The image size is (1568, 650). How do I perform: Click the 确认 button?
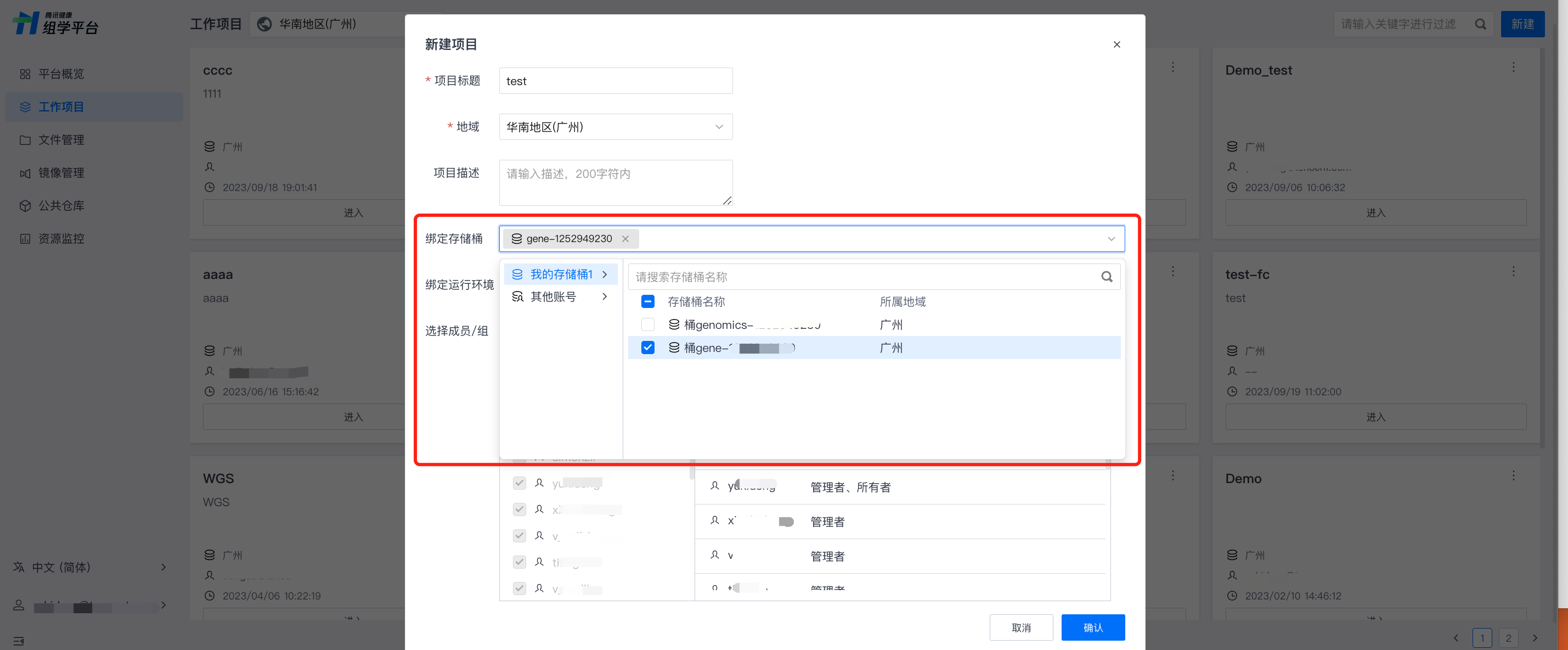[1093, 627]
